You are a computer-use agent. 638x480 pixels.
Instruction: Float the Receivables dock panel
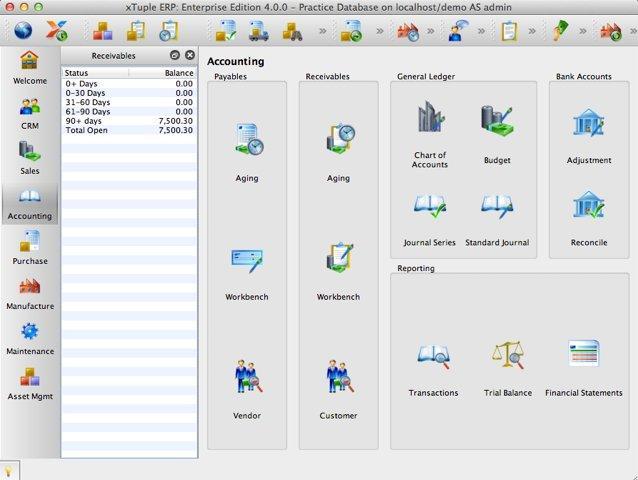(x=175, y=55)
